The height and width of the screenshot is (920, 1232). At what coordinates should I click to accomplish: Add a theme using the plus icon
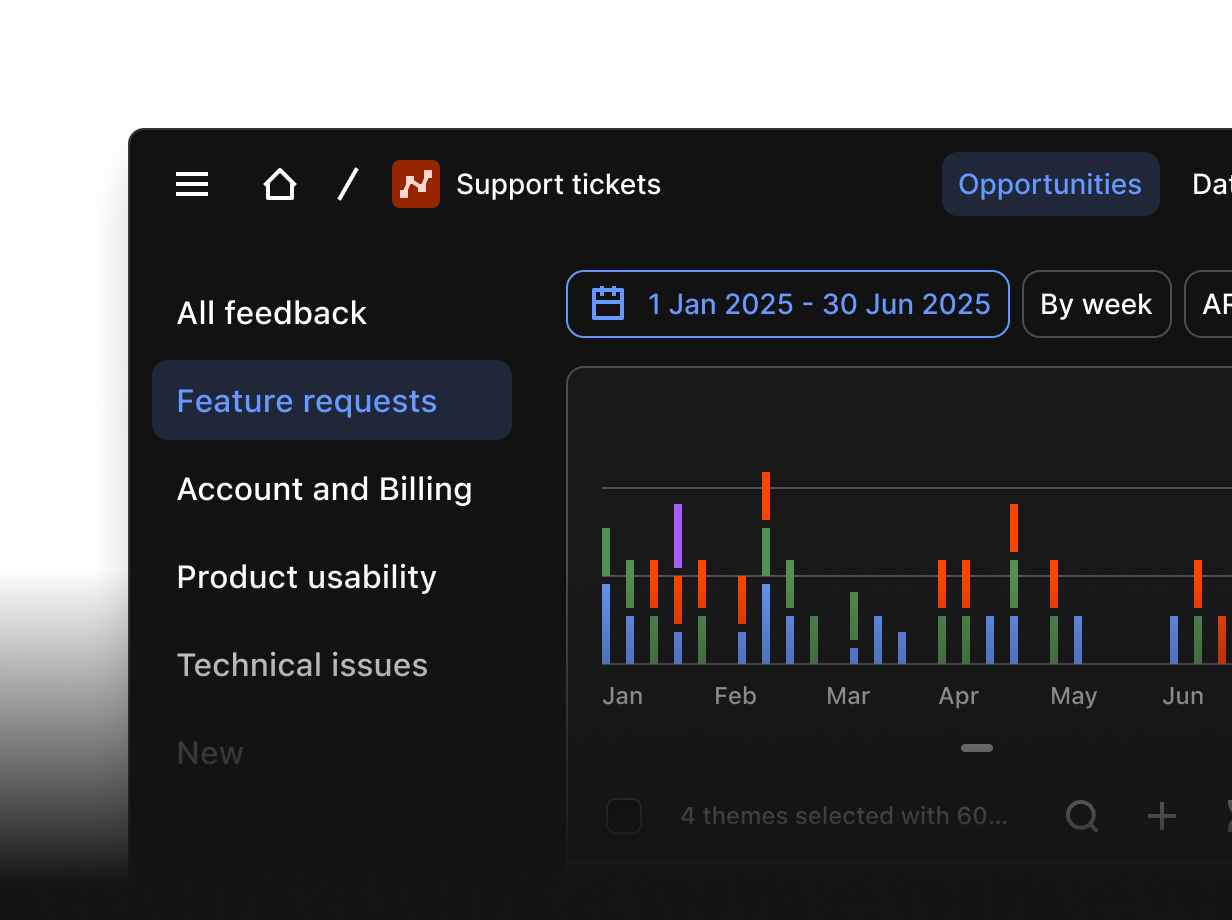[x=1161, y=816]
